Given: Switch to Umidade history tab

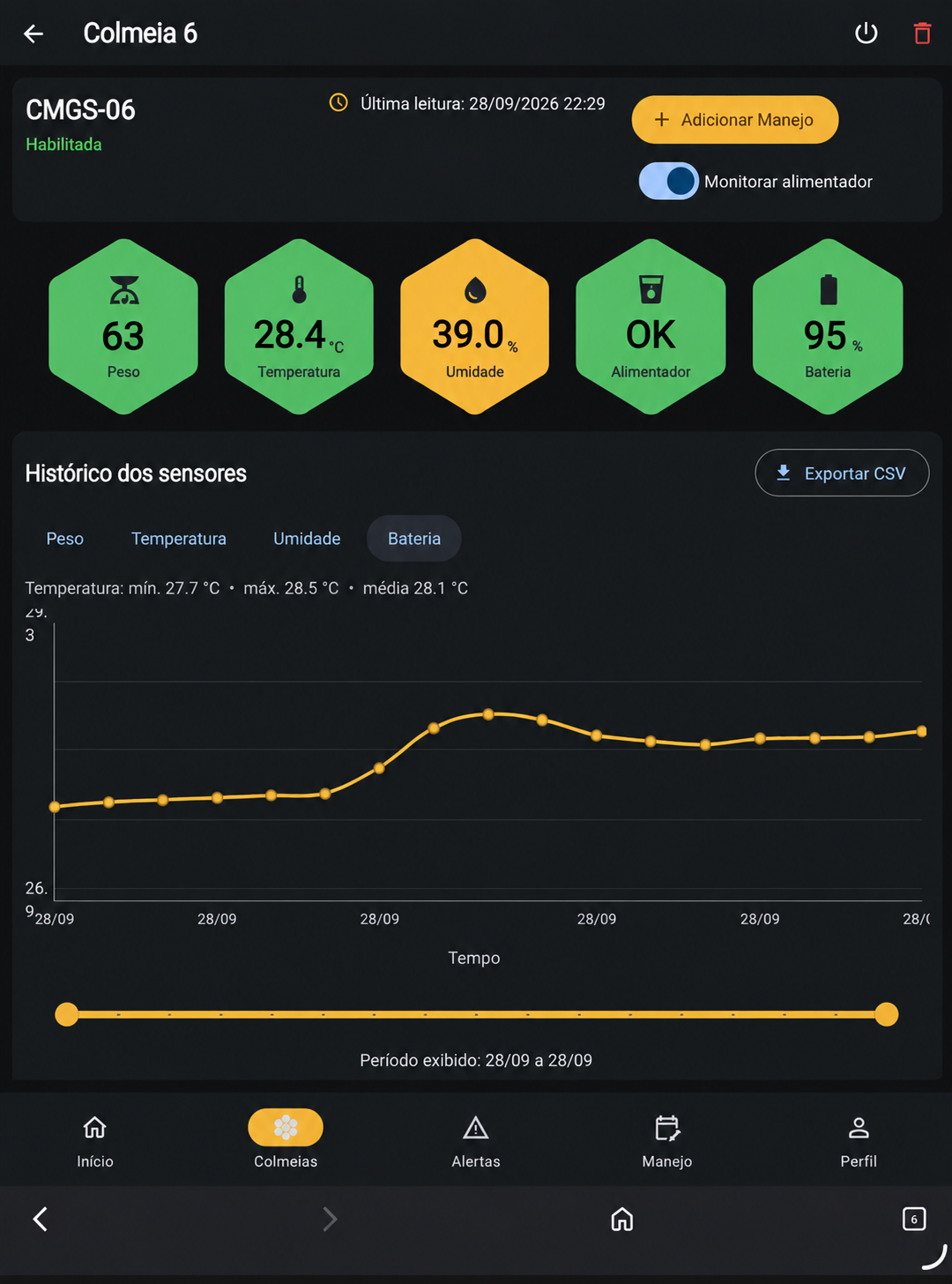Looking at the screenshot, I should click(x=307, y=538).
